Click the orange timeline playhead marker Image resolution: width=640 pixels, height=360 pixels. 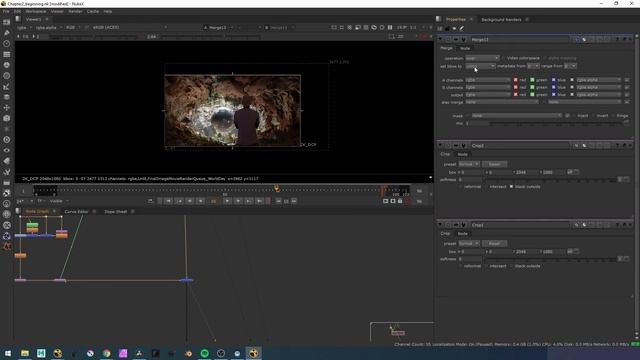click(277, 188)
